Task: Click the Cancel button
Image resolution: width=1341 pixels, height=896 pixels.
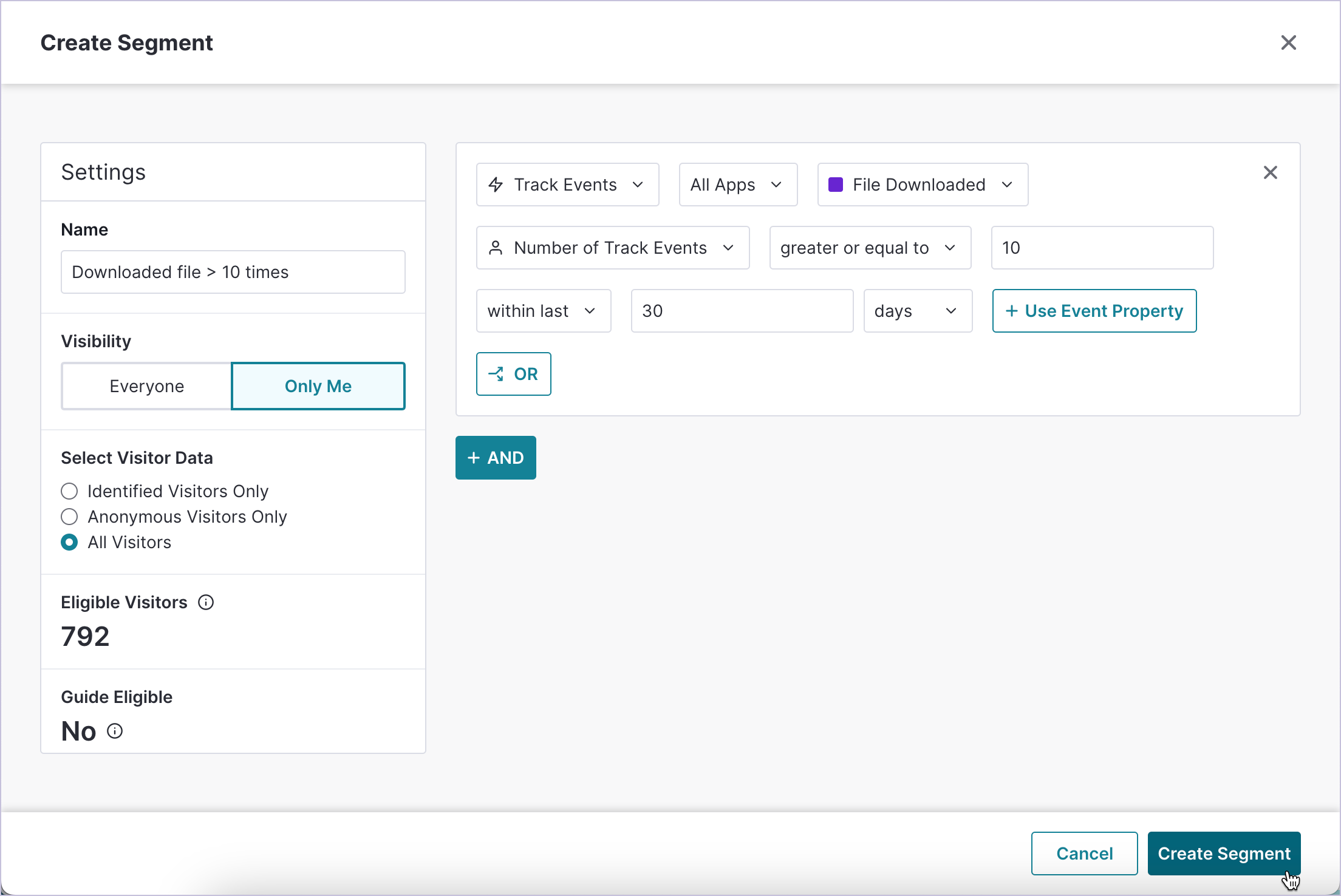Action: 1083,853
